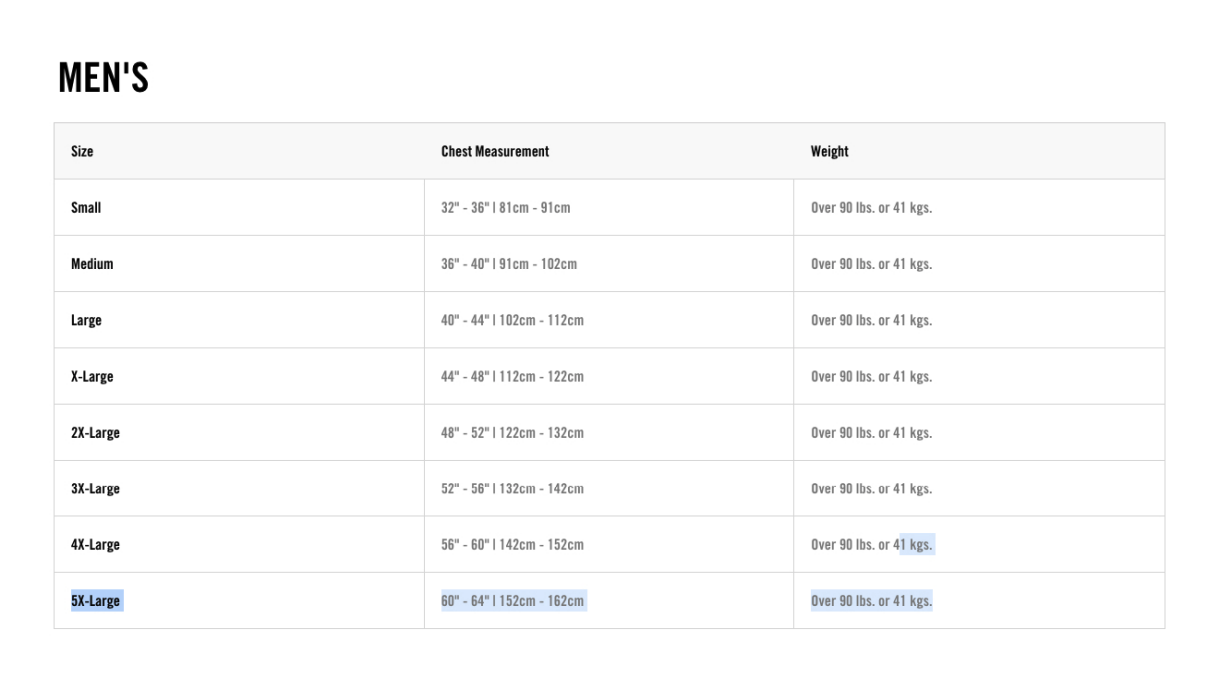Click chest measurement 52" - 56" | 132cm - 142cm

click(512, 488)
